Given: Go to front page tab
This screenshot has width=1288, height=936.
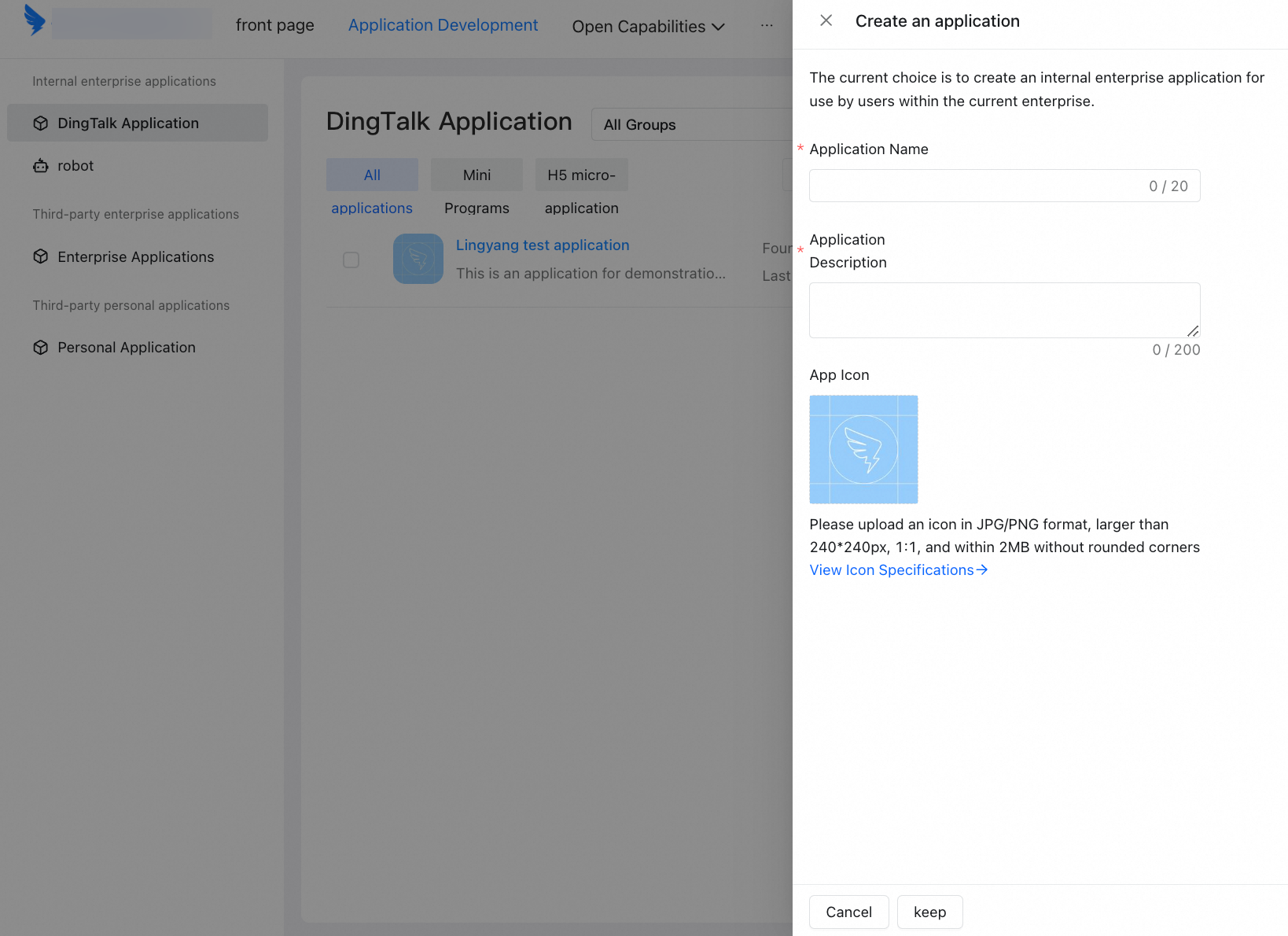Looking at the screenshot, I should click(275, 25).
